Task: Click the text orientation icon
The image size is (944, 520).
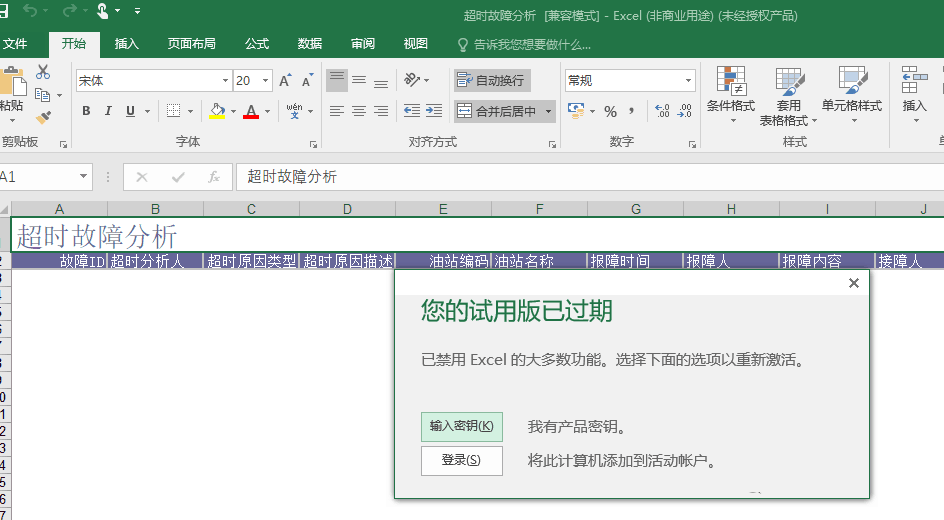Action: pyautogui.click(x=412, y=79)
